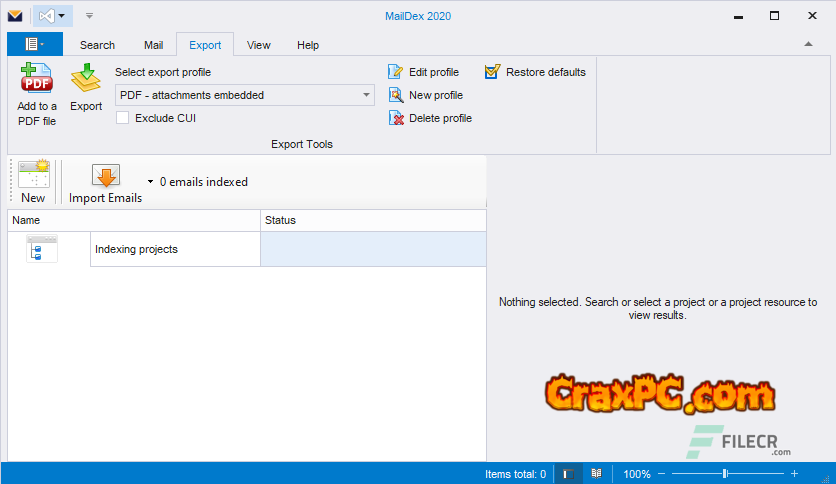Click the Import Emails icon

click(x=105, y=176)
